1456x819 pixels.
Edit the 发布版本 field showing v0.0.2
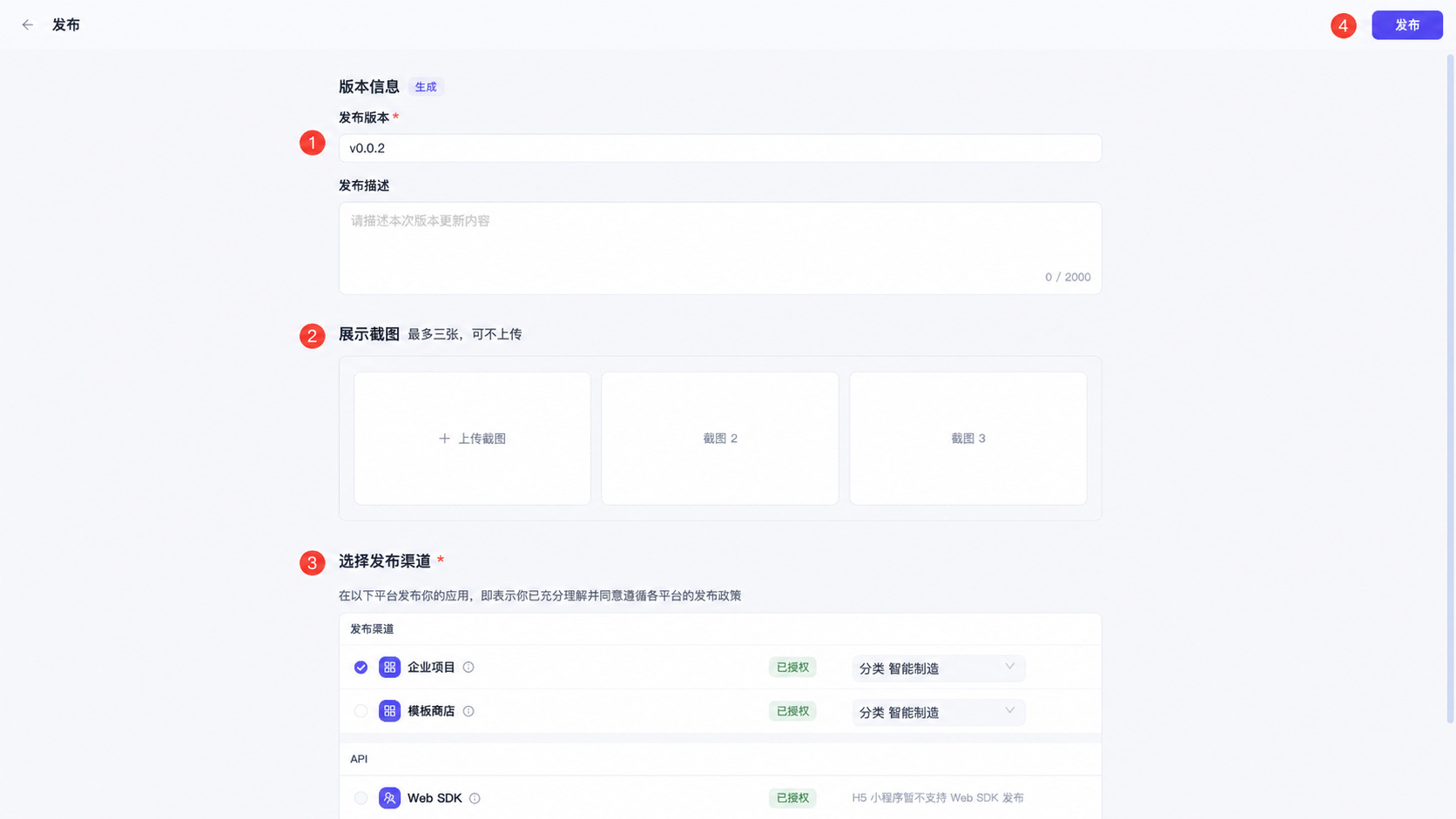720,148
